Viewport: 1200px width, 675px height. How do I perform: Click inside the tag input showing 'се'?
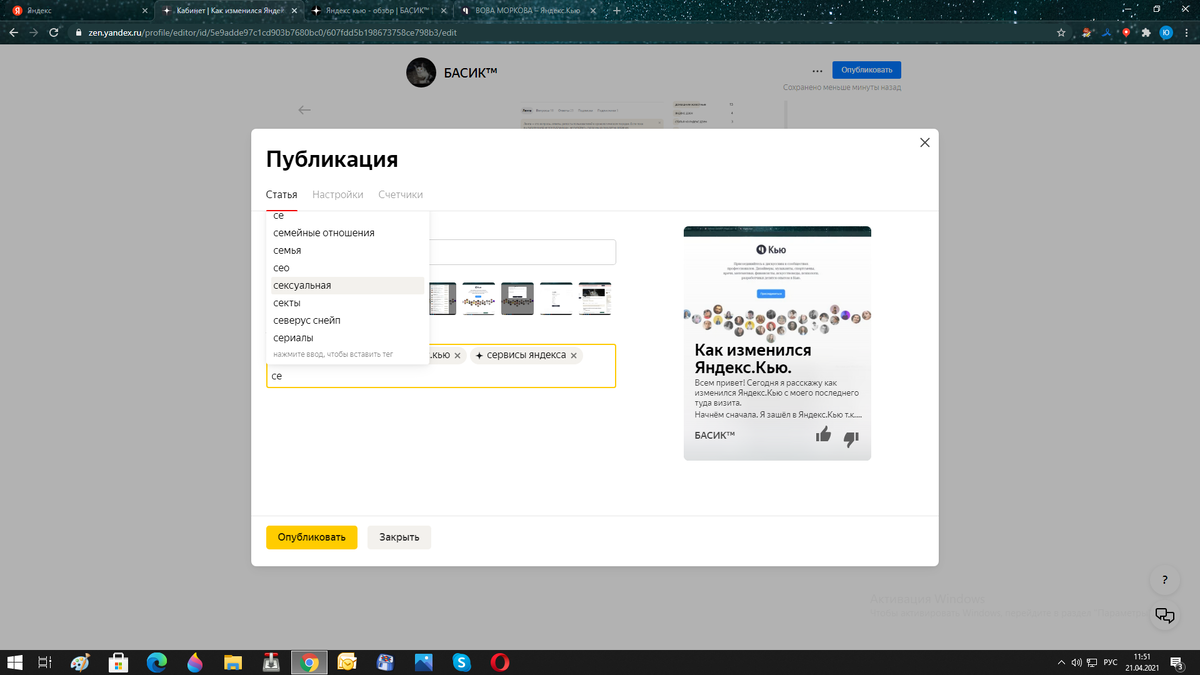click(x=440, y=377)
